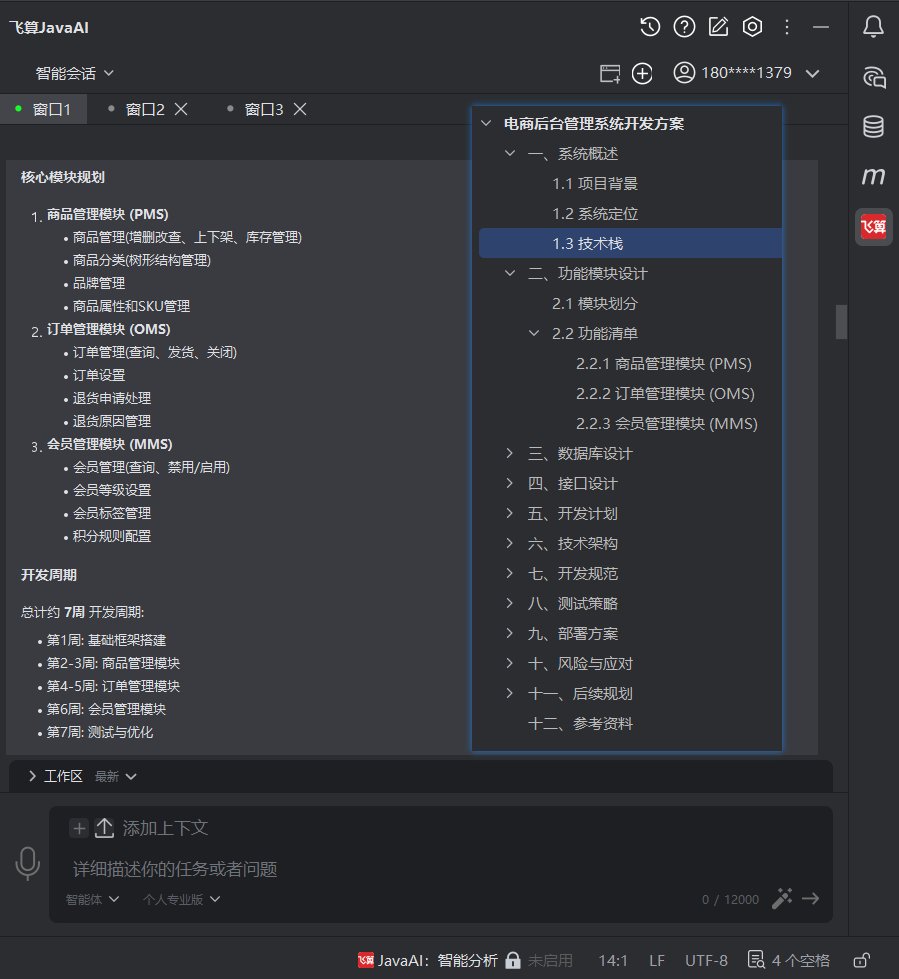Open the account 180****1379 dropdown arrow
This screenshot has height=979, width=899.
coord(812,73)
